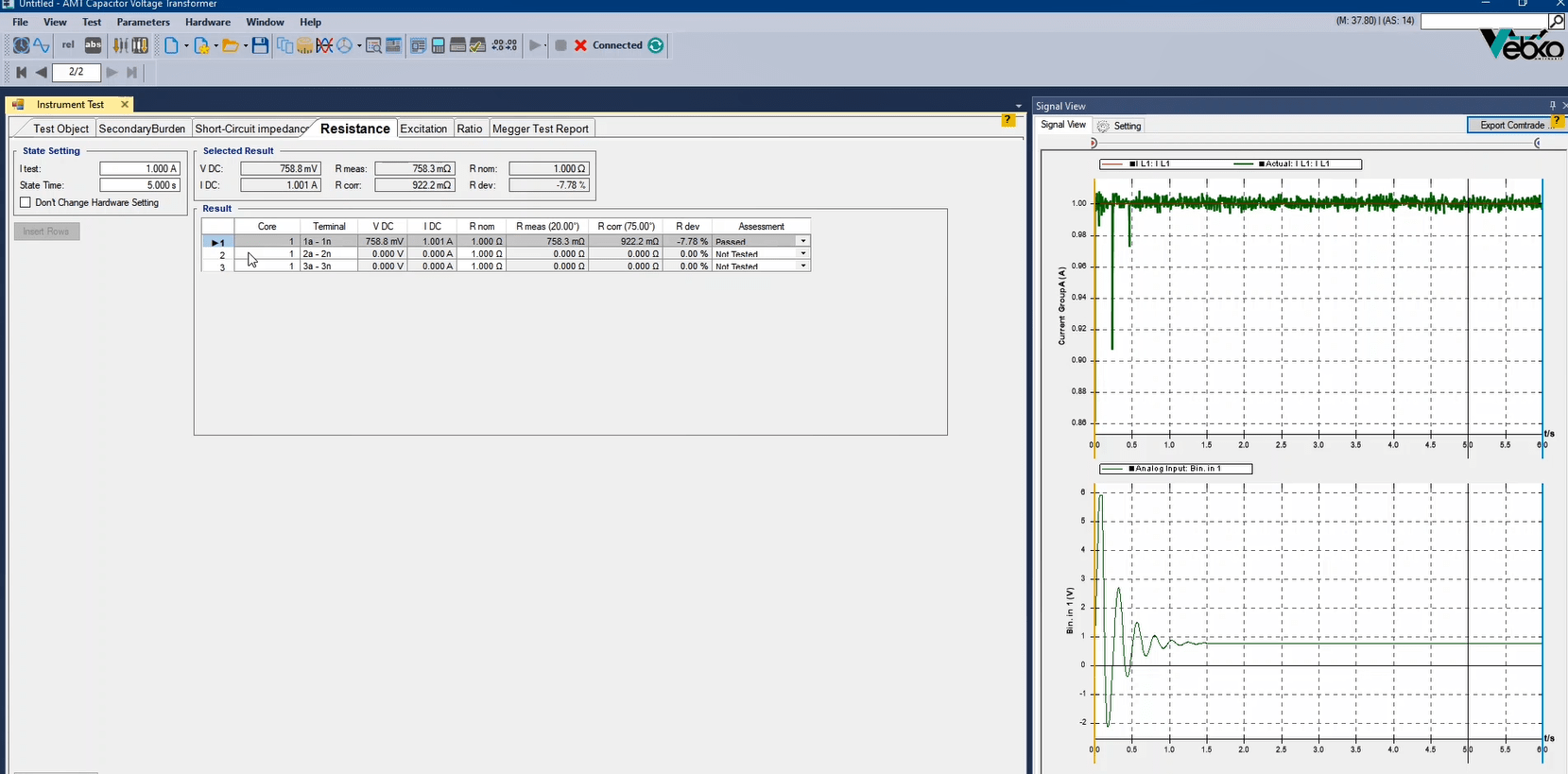Click the red X disconnect icon
This screenshot has width=1568, height=774.
pos(580,45)
